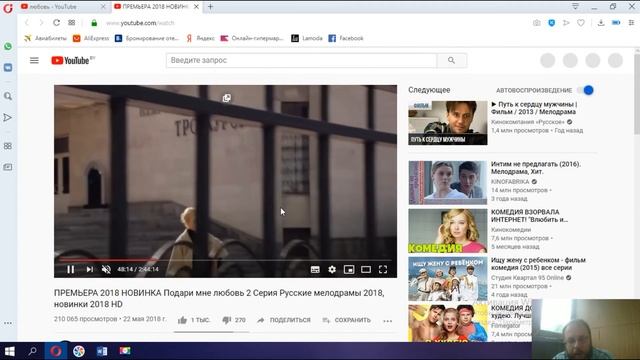The height and width of the screenshot is (360, 640).
Task: Click the Share (ПОДЕЛИТЬСЯ) button
Action: tap(284, 320)
